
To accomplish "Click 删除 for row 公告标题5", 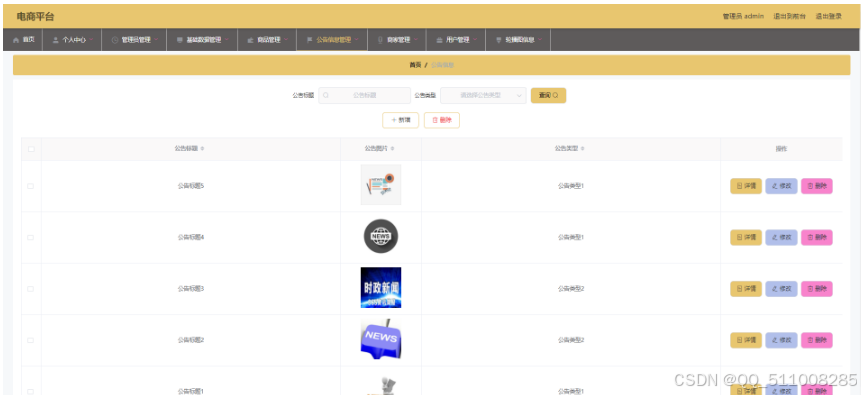I will (817, 186).
